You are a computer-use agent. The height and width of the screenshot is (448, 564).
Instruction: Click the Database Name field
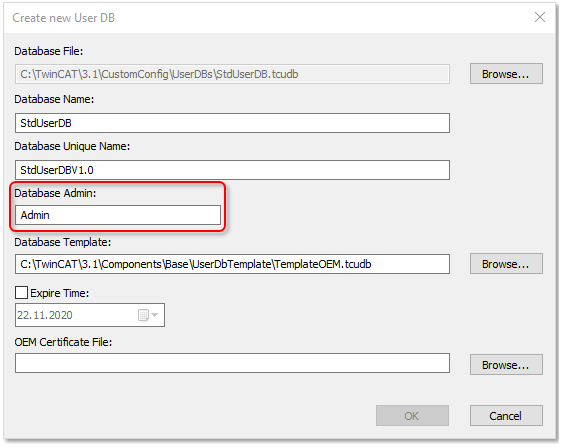click(232, 123)
